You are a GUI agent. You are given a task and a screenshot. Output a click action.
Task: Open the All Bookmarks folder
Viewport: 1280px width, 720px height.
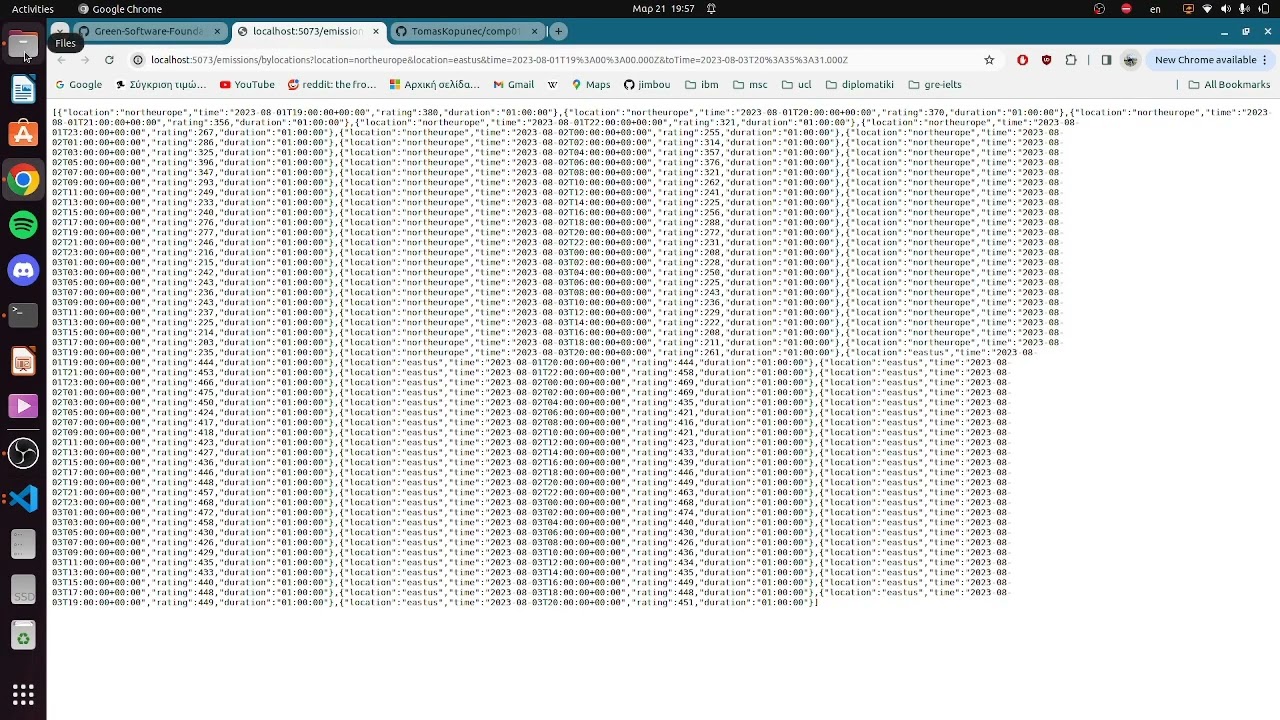[1229, 85]
